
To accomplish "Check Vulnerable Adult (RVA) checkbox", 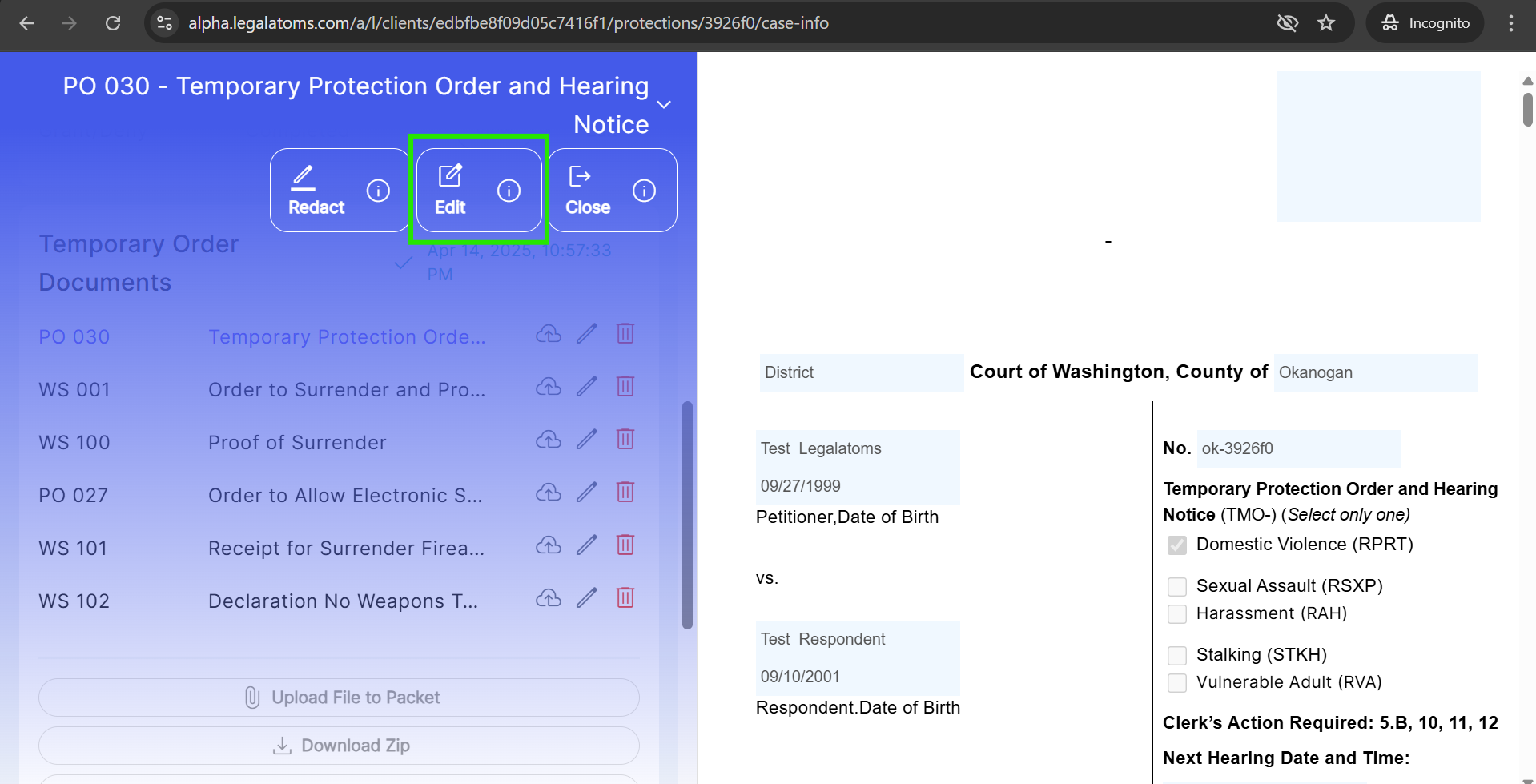I will (x=1177, y=683).
